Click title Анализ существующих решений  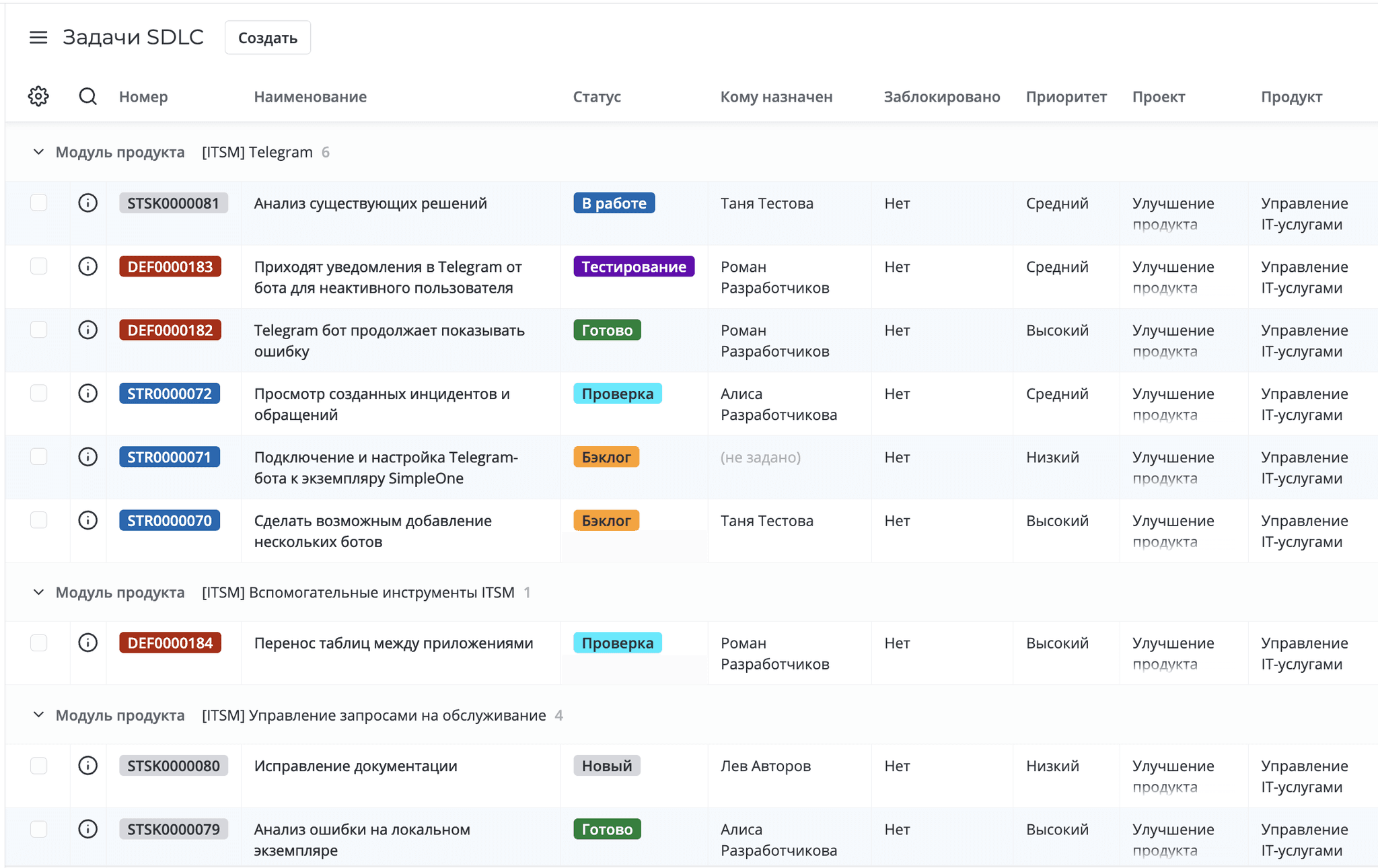tap(370, 203)
